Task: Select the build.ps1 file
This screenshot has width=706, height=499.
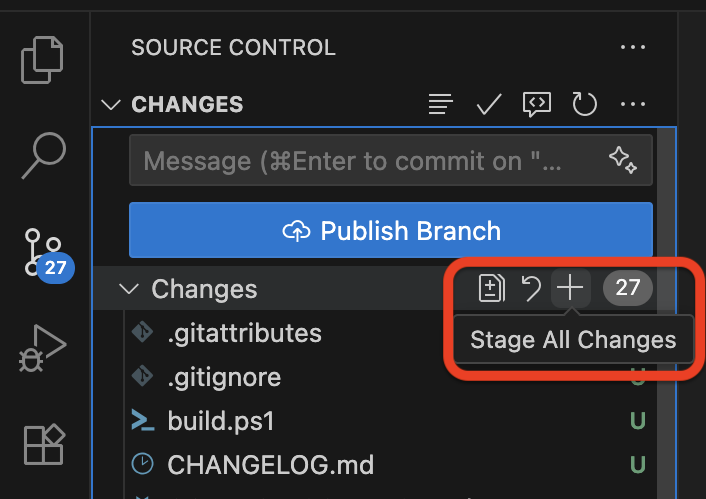Action: (220, 421)
